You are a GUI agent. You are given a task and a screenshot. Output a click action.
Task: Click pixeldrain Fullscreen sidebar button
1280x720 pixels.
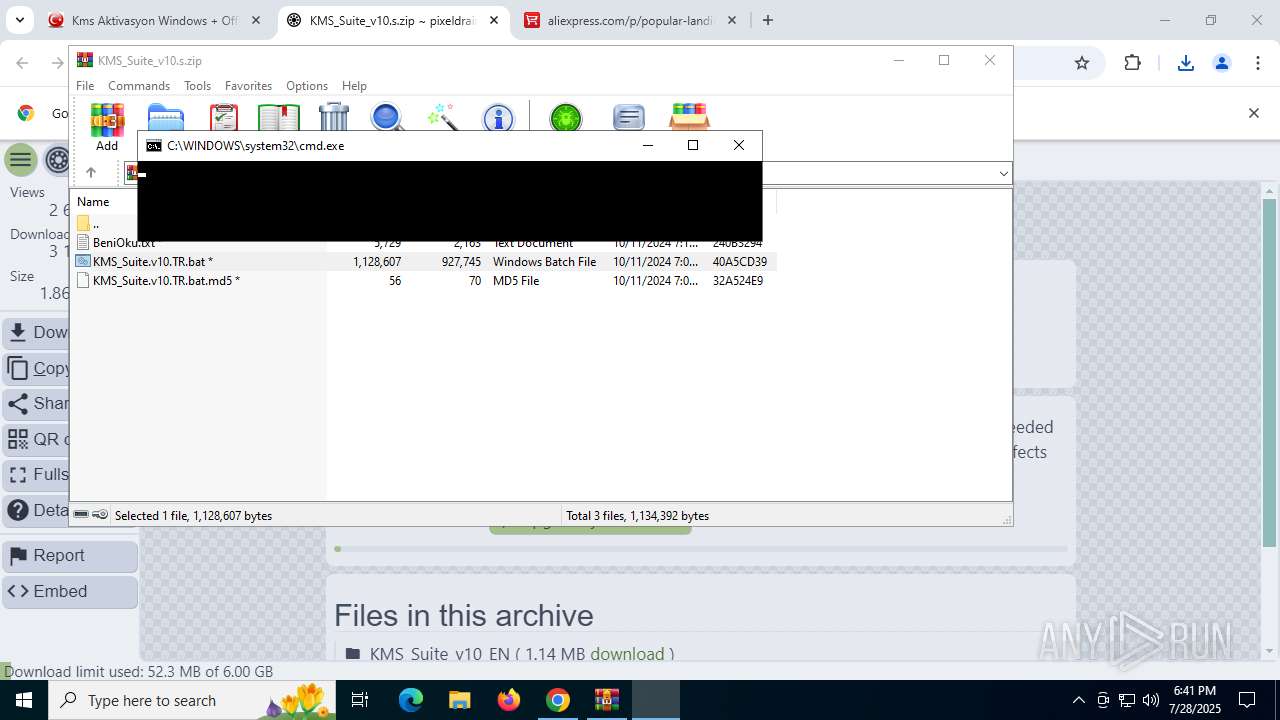36,474
